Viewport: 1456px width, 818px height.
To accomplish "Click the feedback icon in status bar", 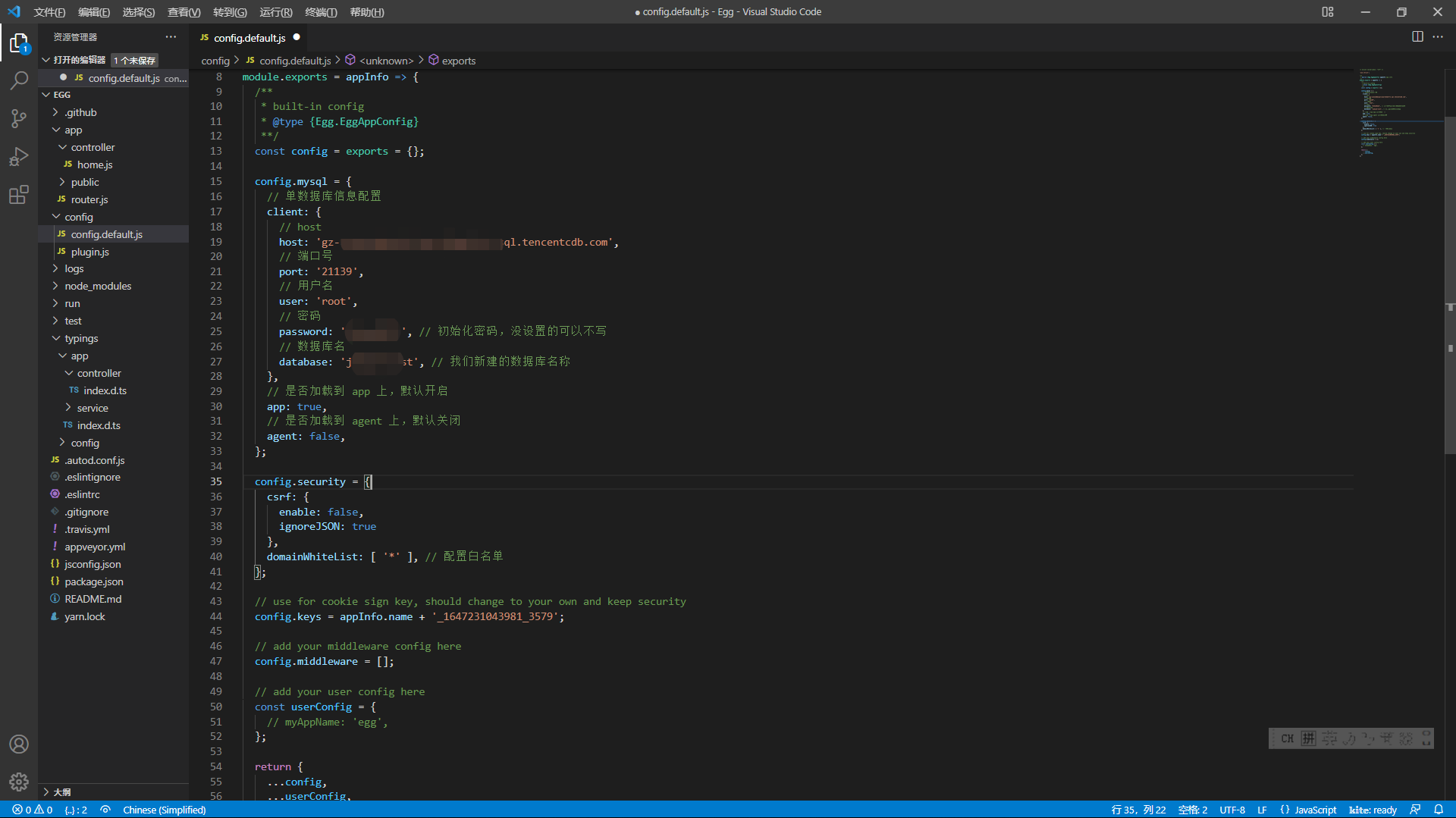I will click(1415, 810).
